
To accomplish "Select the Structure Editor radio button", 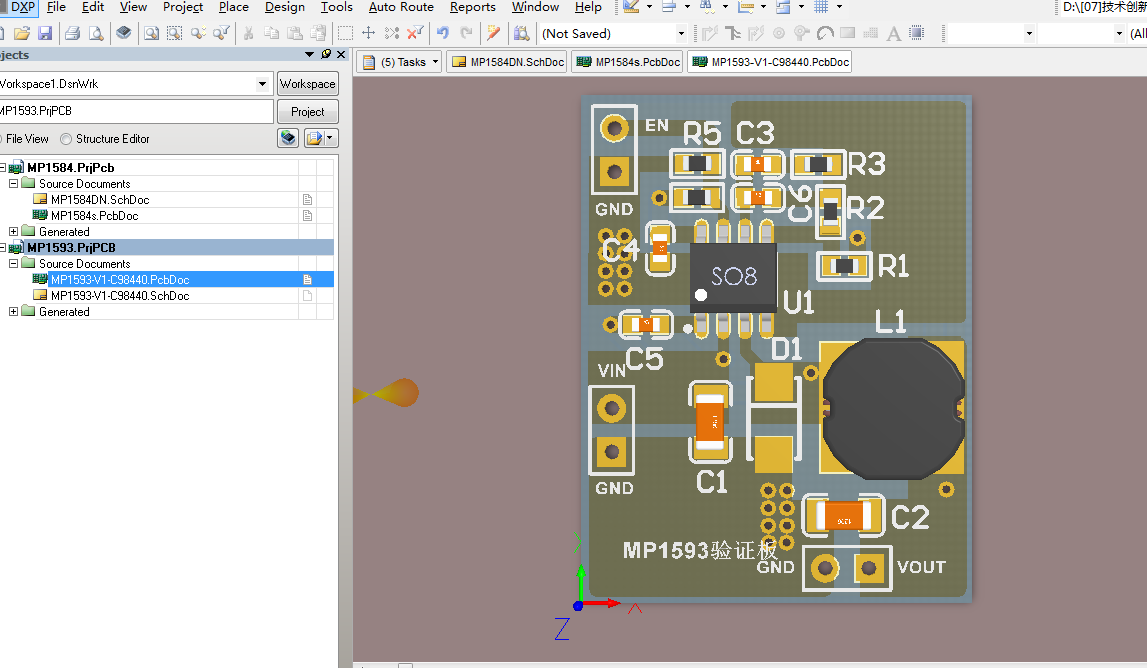I will tap(66, 139).
